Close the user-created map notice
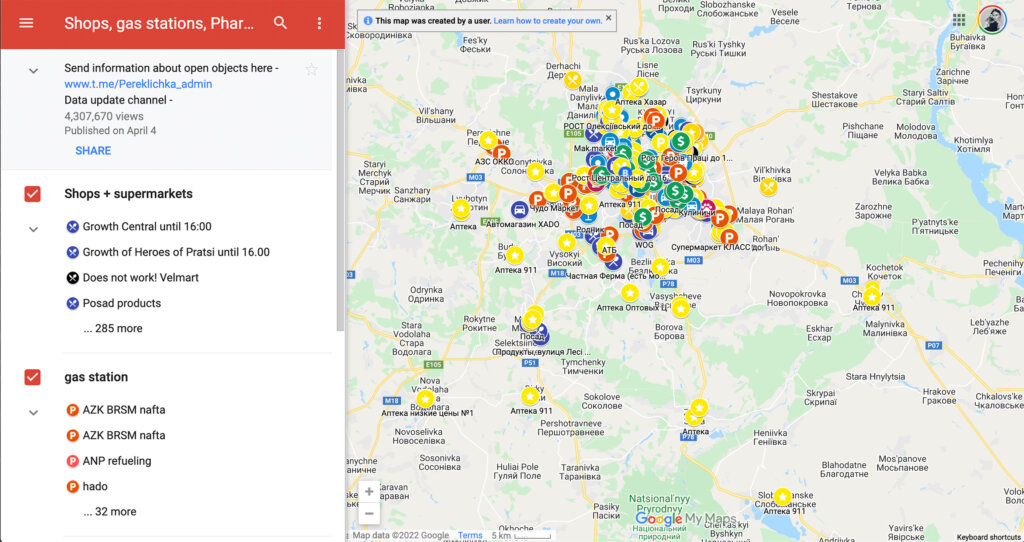 609,19
